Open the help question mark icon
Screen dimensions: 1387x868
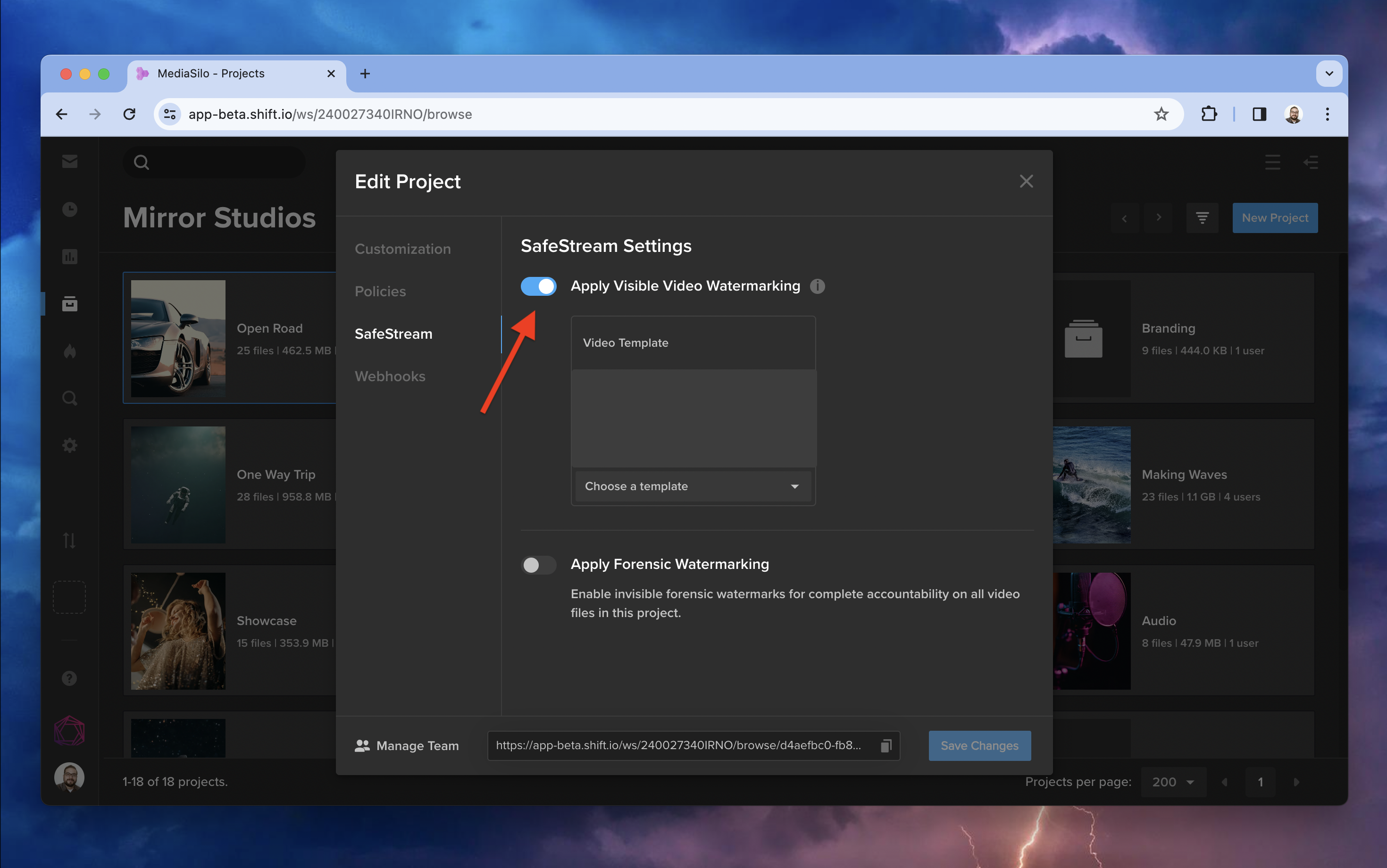69,678
